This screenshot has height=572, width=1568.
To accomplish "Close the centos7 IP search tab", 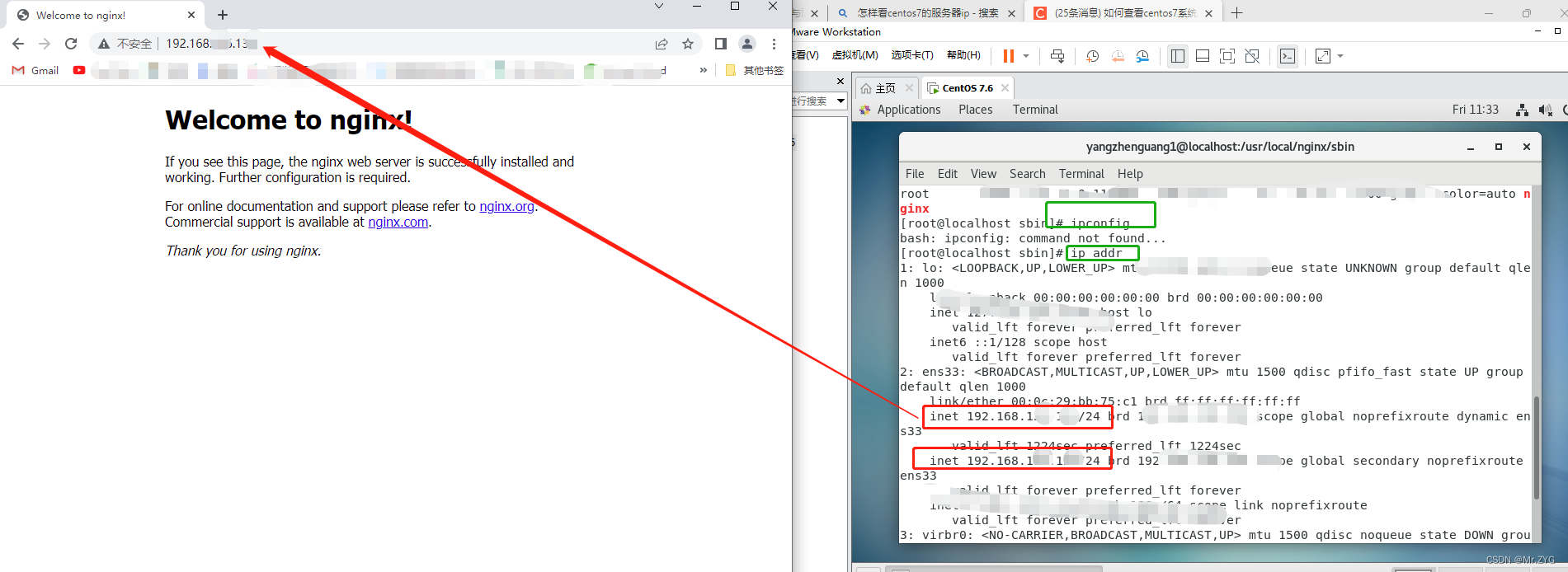I will pyautogui.click(x=1011, y=13).
